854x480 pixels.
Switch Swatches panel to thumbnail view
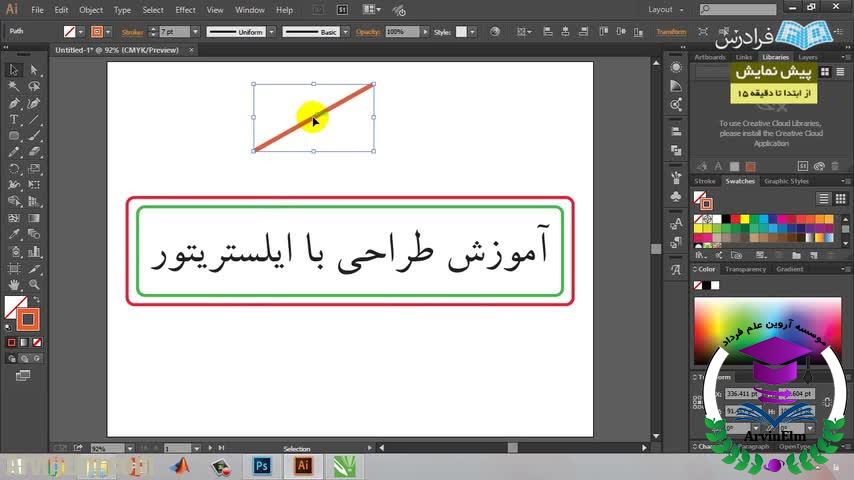click(840, 198)
